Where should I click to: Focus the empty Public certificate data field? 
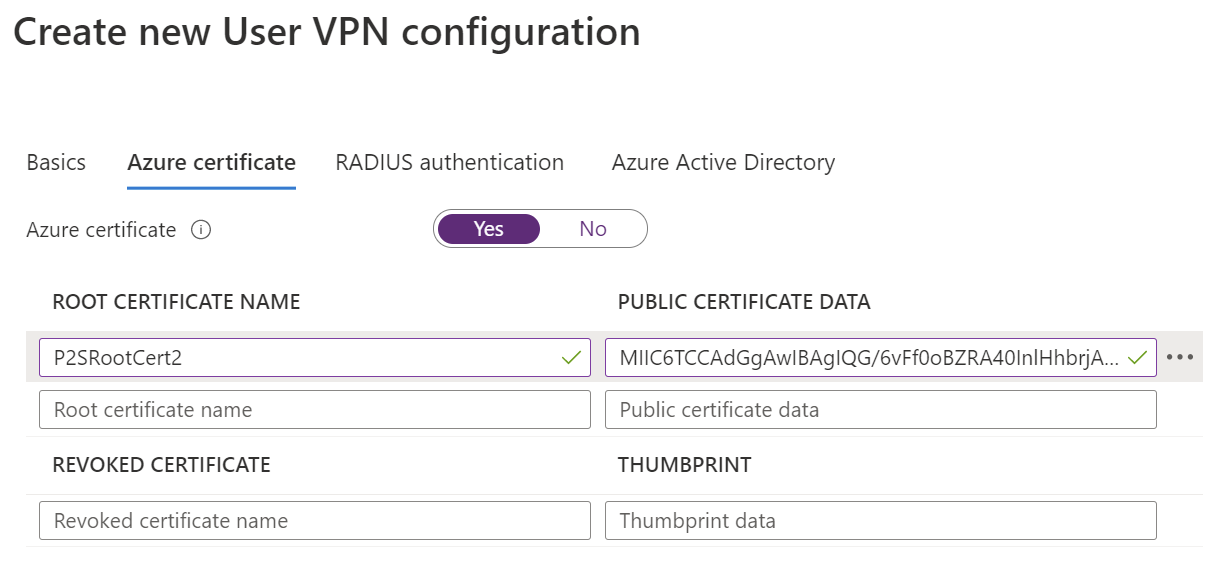(x=880, y=409)
